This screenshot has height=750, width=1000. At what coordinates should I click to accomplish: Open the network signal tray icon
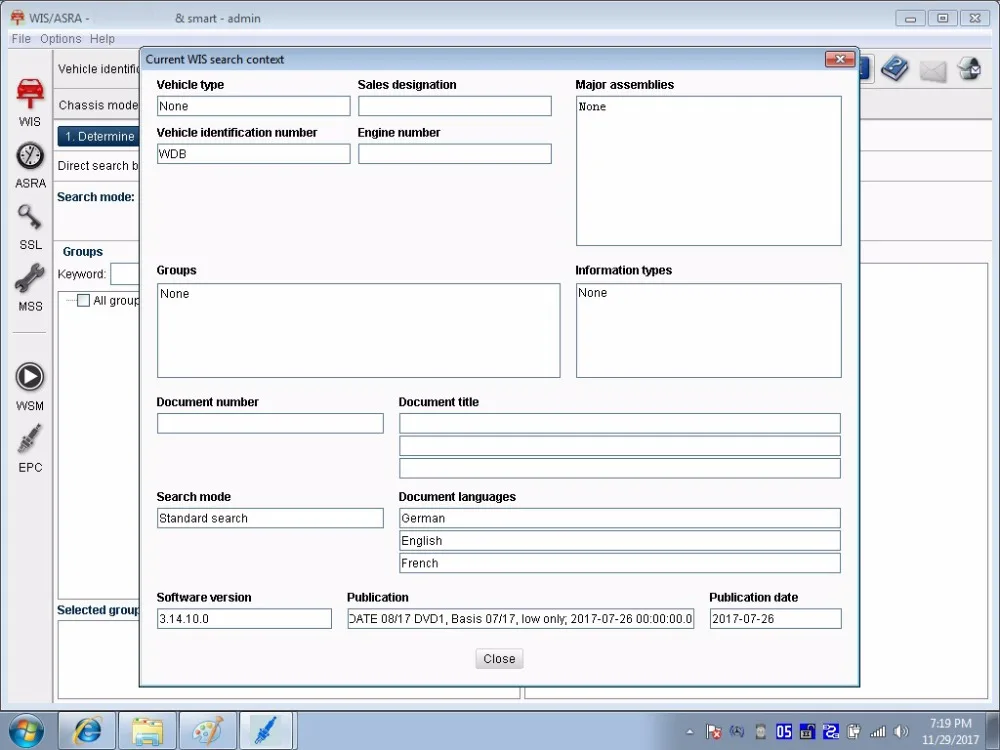pos(878,732)
